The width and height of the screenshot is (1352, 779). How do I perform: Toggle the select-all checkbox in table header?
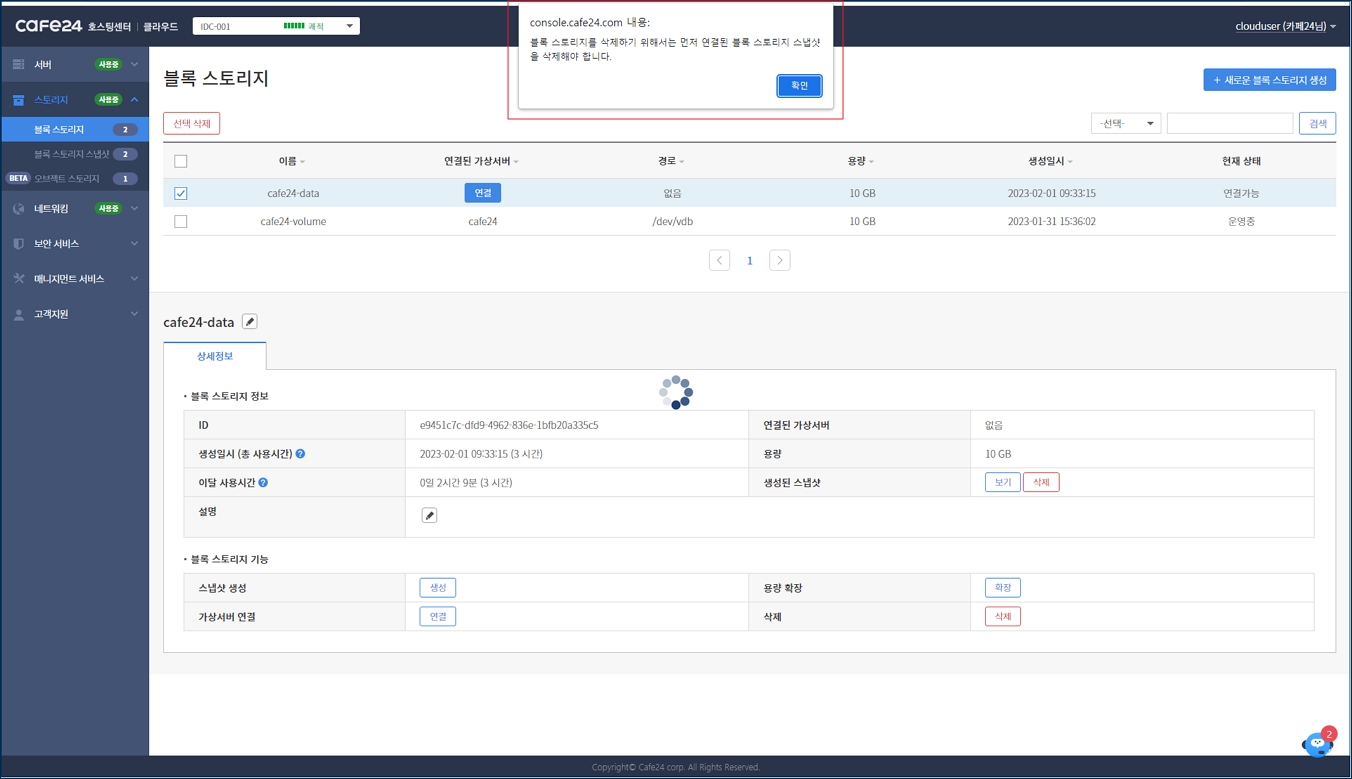pyautogui.click(x=181, y=161)
